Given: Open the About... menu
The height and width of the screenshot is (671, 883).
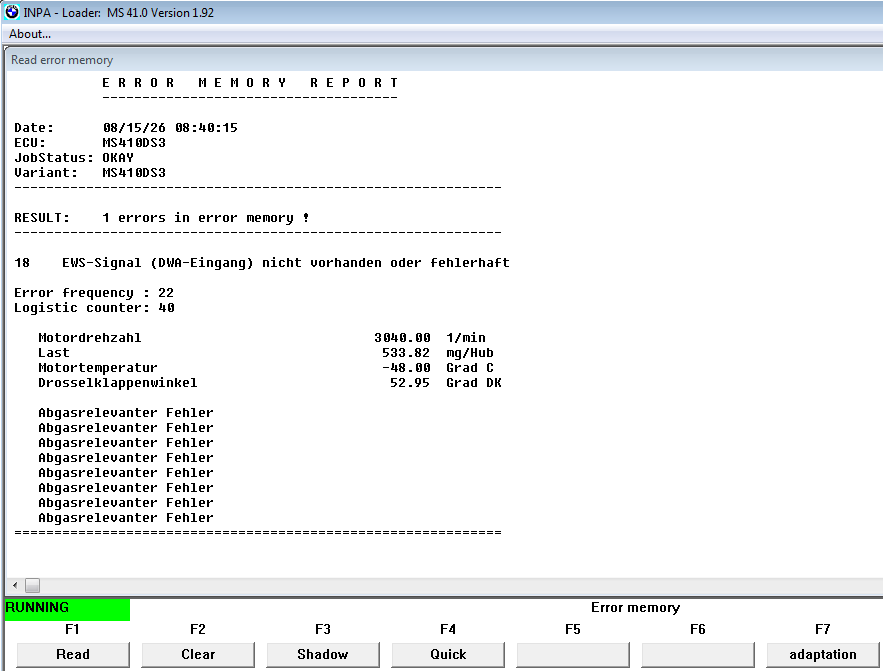Looking at the screenshot, I should 30,34.
